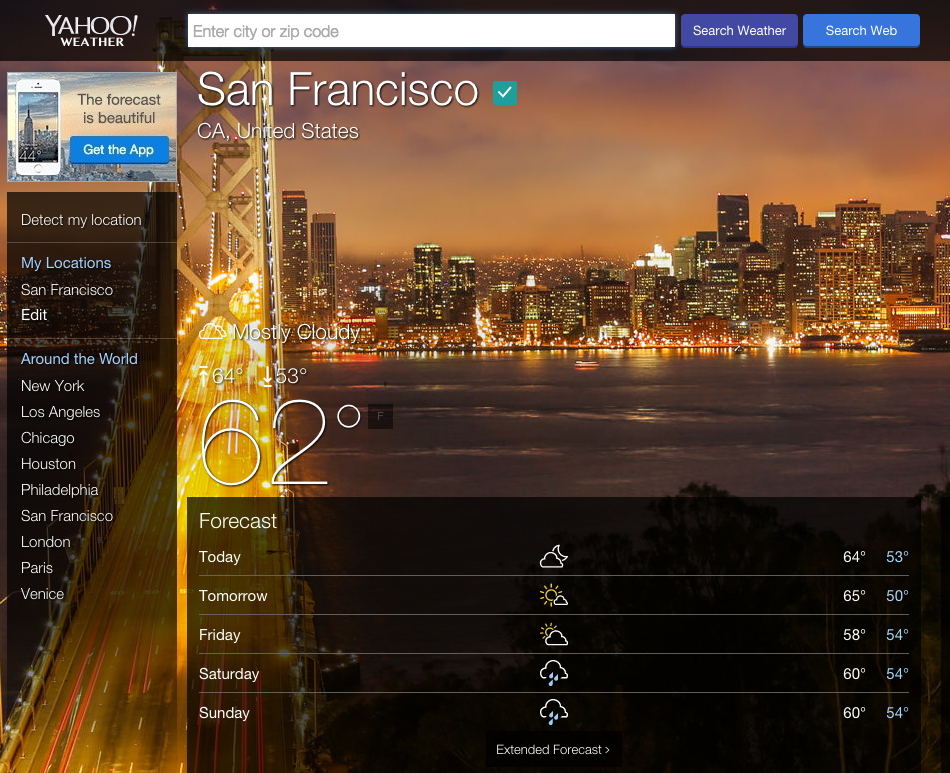
Task: Click Tomorrow's sun behind cloud icon
Action: (x=553, y=595)
